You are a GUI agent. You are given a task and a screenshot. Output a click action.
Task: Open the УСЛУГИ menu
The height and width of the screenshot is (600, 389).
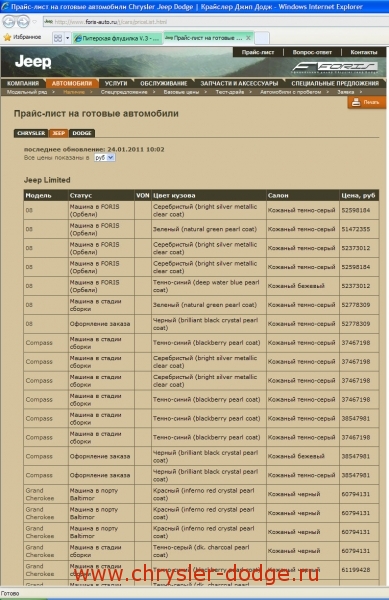pyautogui.click(x=116, y=83)
